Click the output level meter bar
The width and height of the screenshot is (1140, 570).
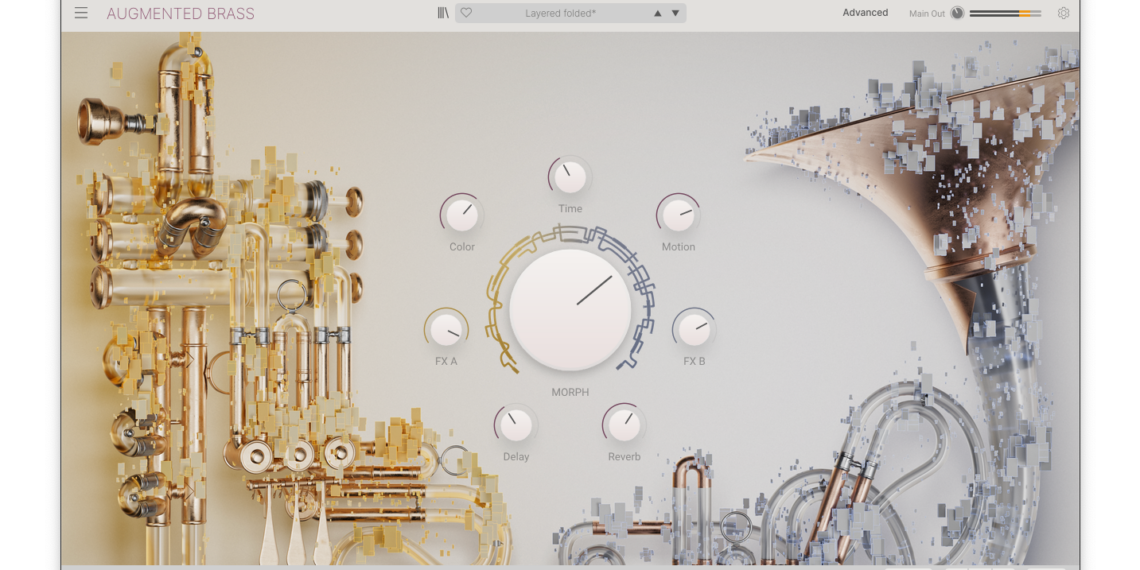tap(1004, 14)
